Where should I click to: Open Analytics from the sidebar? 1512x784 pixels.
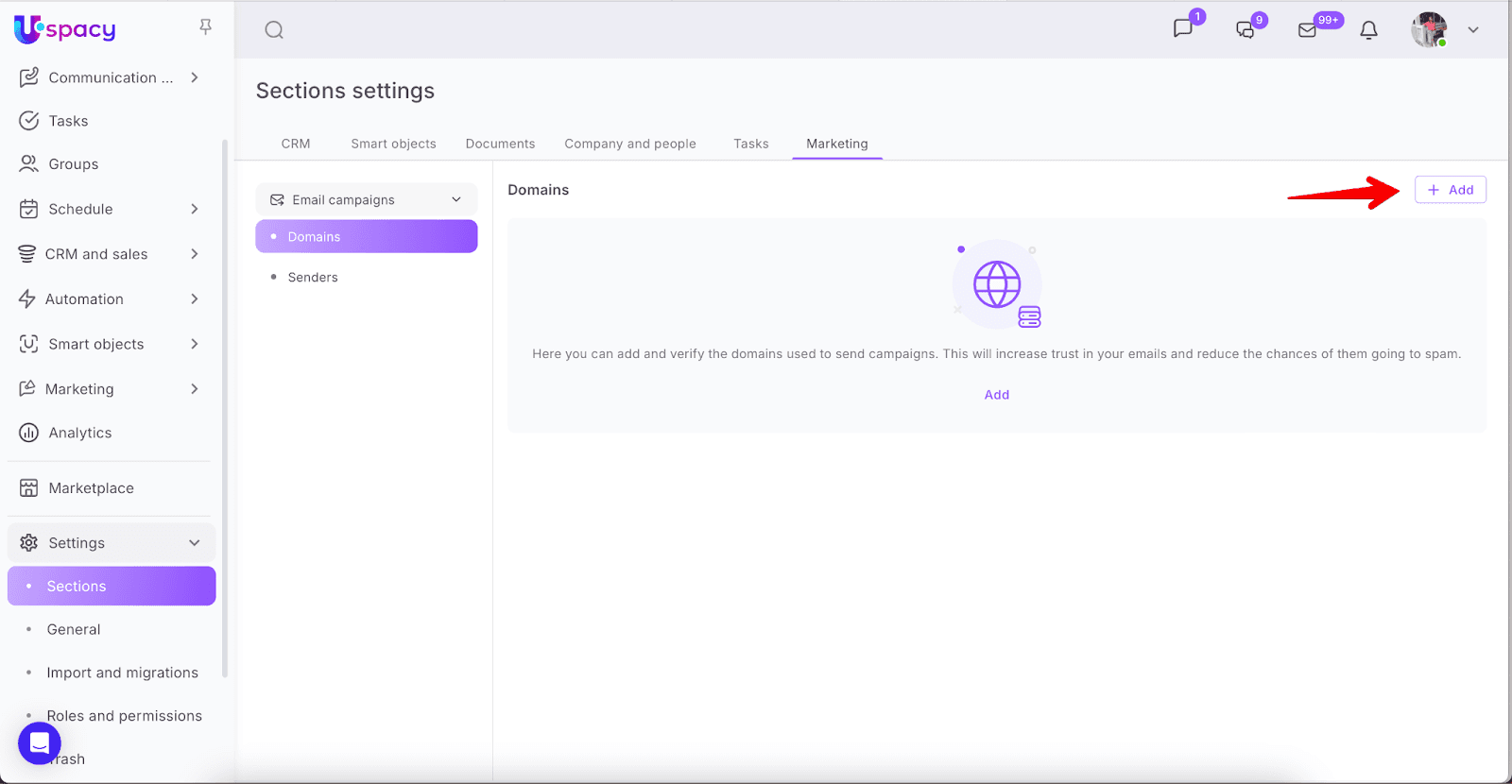coord(79,433)
